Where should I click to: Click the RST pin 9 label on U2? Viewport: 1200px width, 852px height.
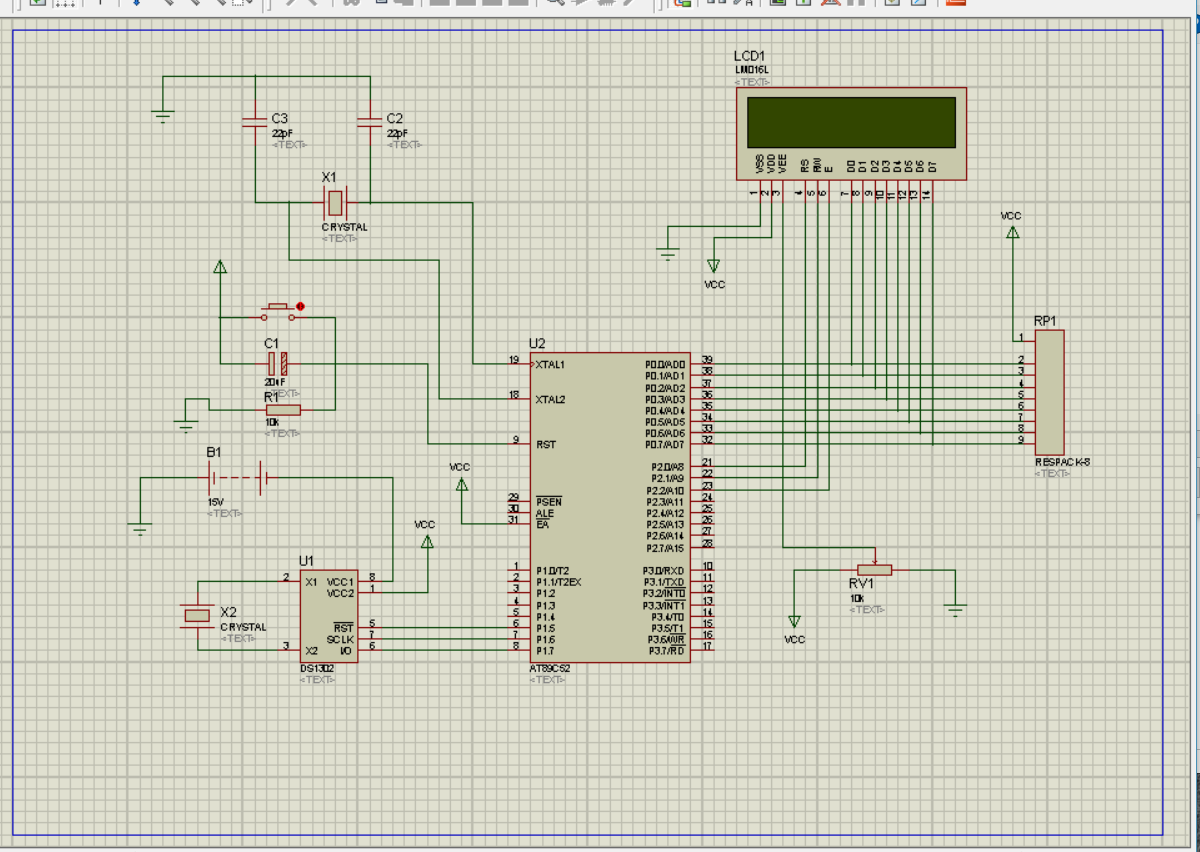[x=545, y=444]
